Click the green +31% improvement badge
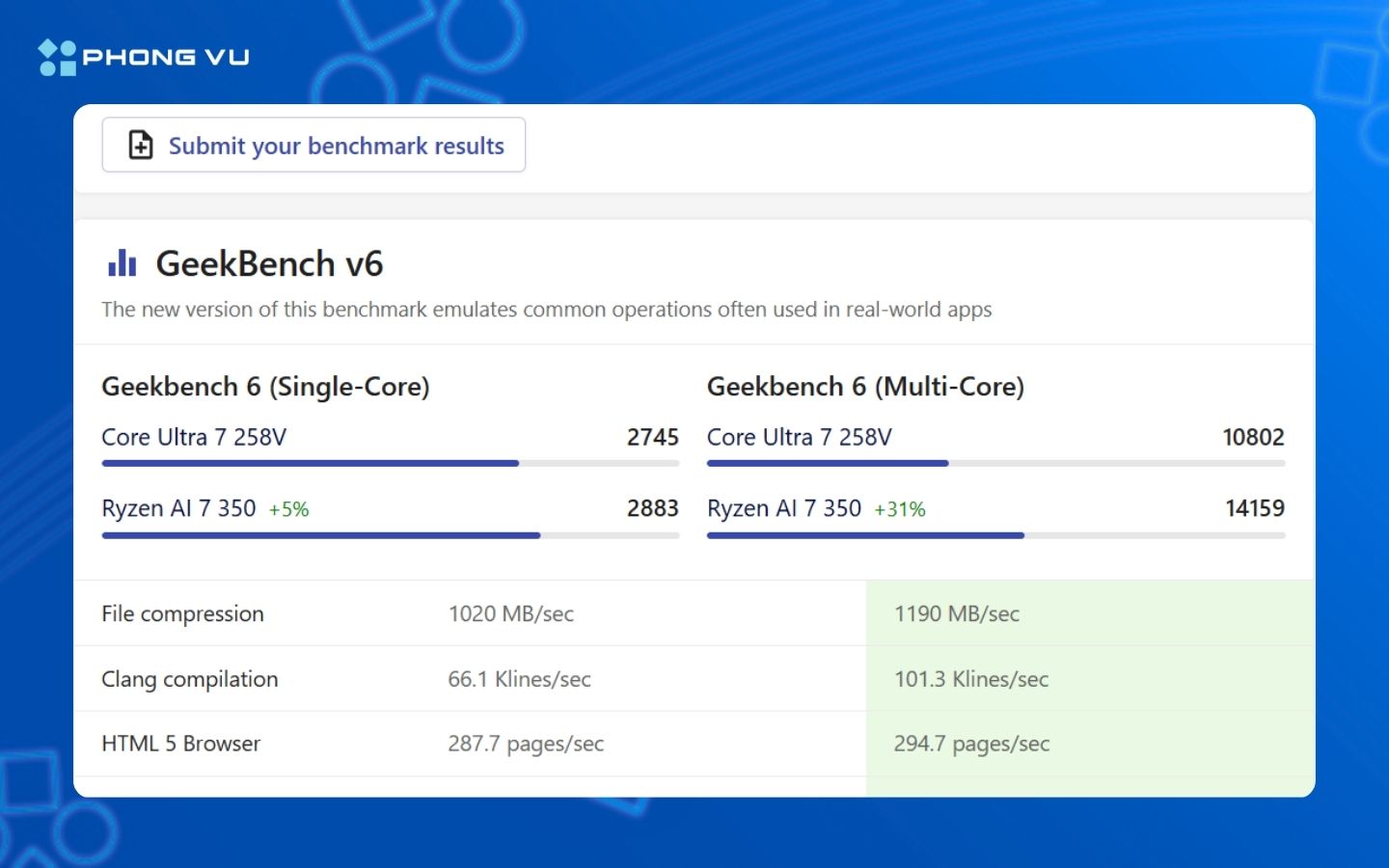 [x=900, y=508]
